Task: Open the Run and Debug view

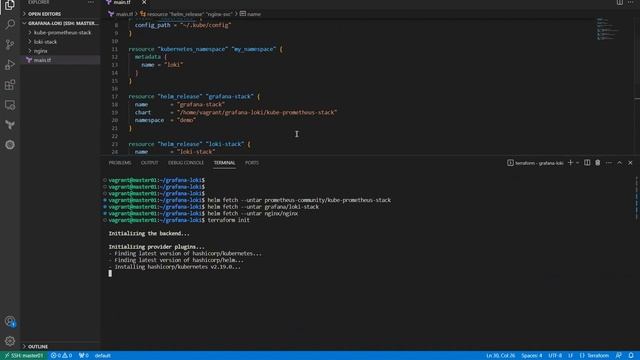Action: (x=10, y=64)
